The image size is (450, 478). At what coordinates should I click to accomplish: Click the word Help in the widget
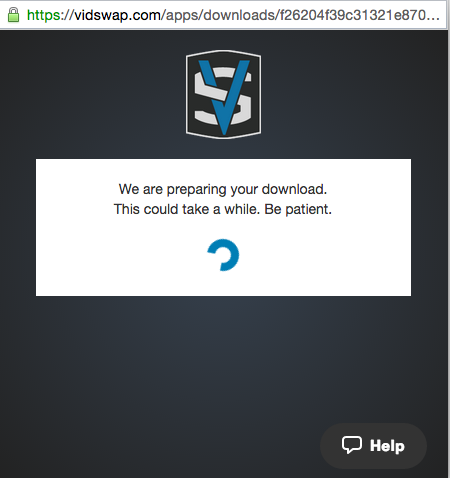[x=387, y=446]
